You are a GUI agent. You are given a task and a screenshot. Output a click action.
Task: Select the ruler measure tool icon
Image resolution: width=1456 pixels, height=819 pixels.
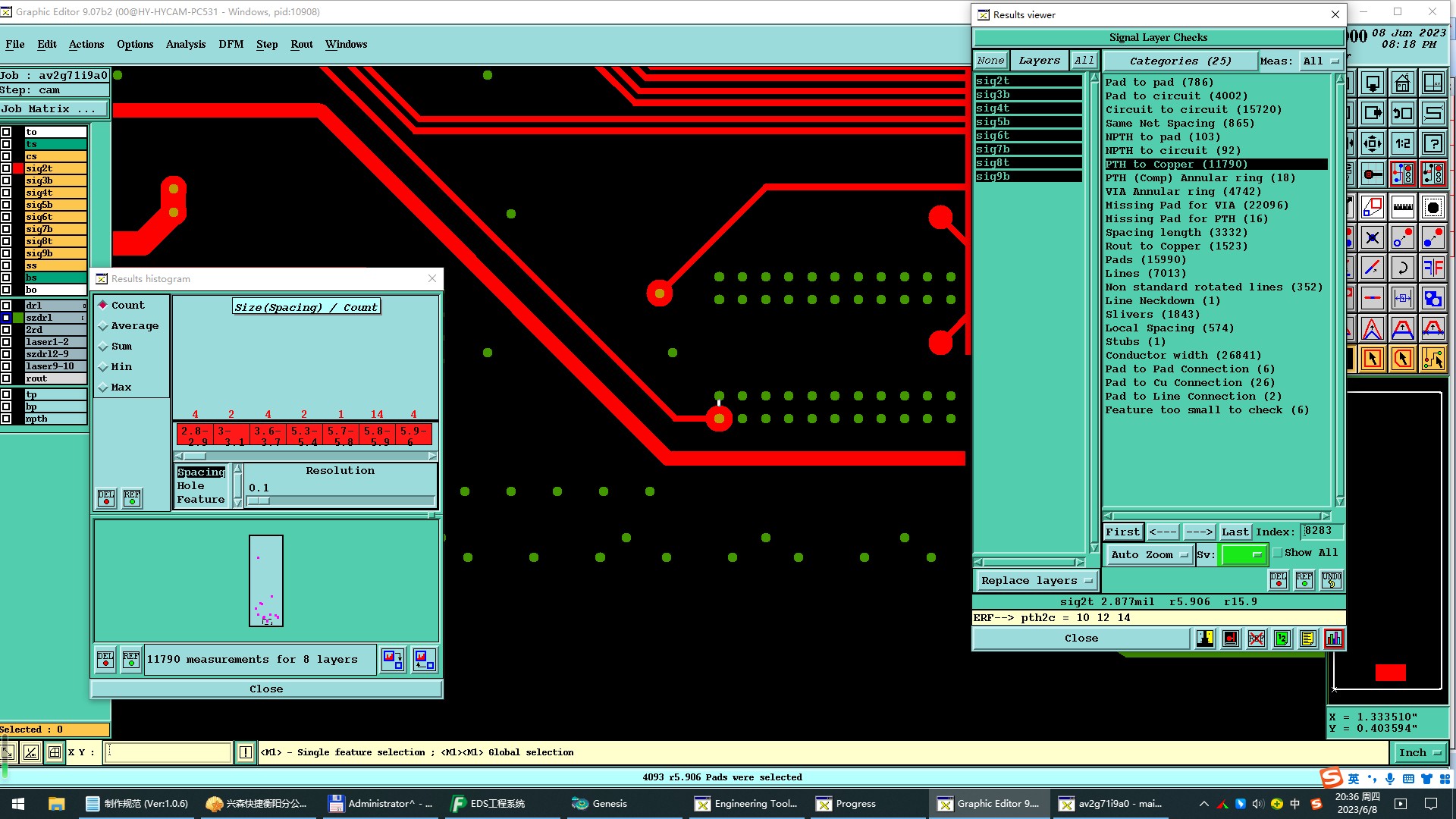[1402, 207]
